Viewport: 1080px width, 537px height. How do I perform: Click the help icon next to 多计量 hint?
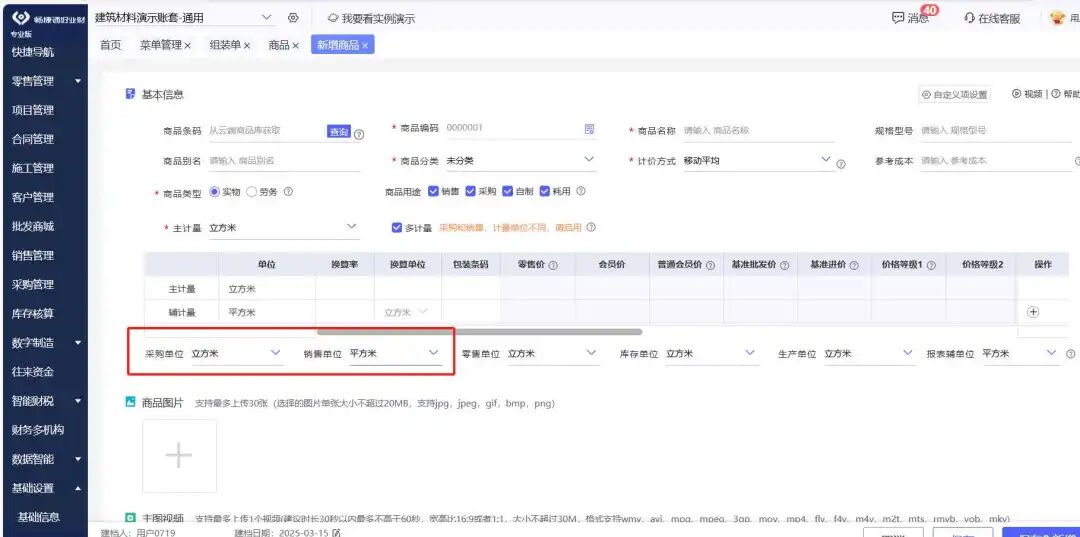click(x=590, y=227)
